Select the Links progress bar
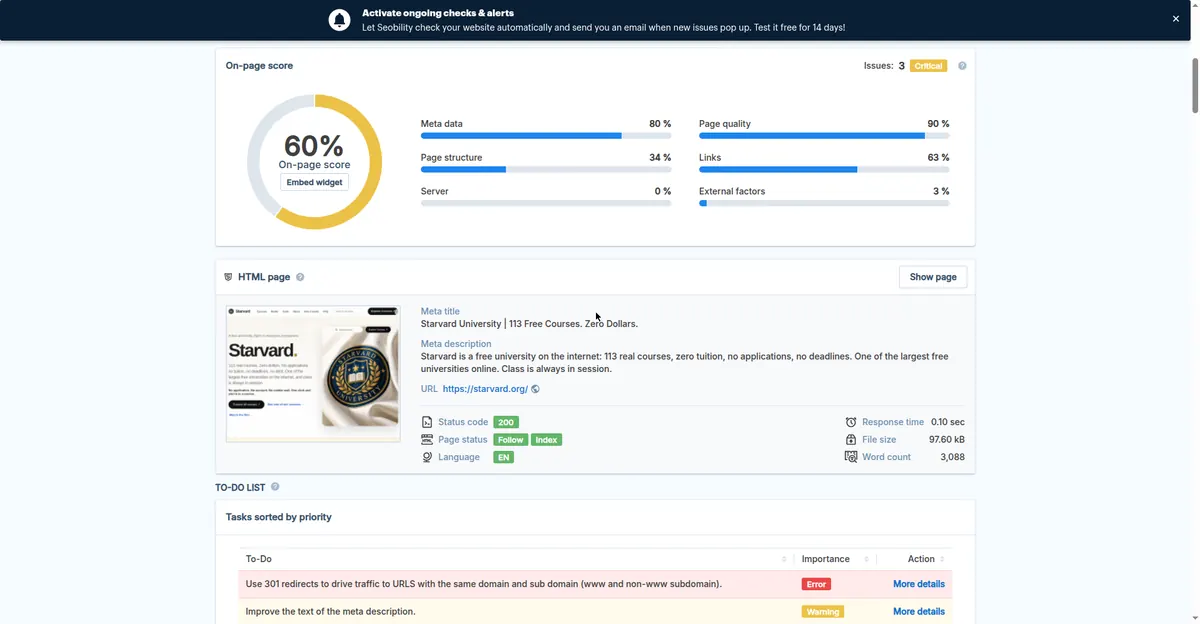 click(x=824, y=170)
